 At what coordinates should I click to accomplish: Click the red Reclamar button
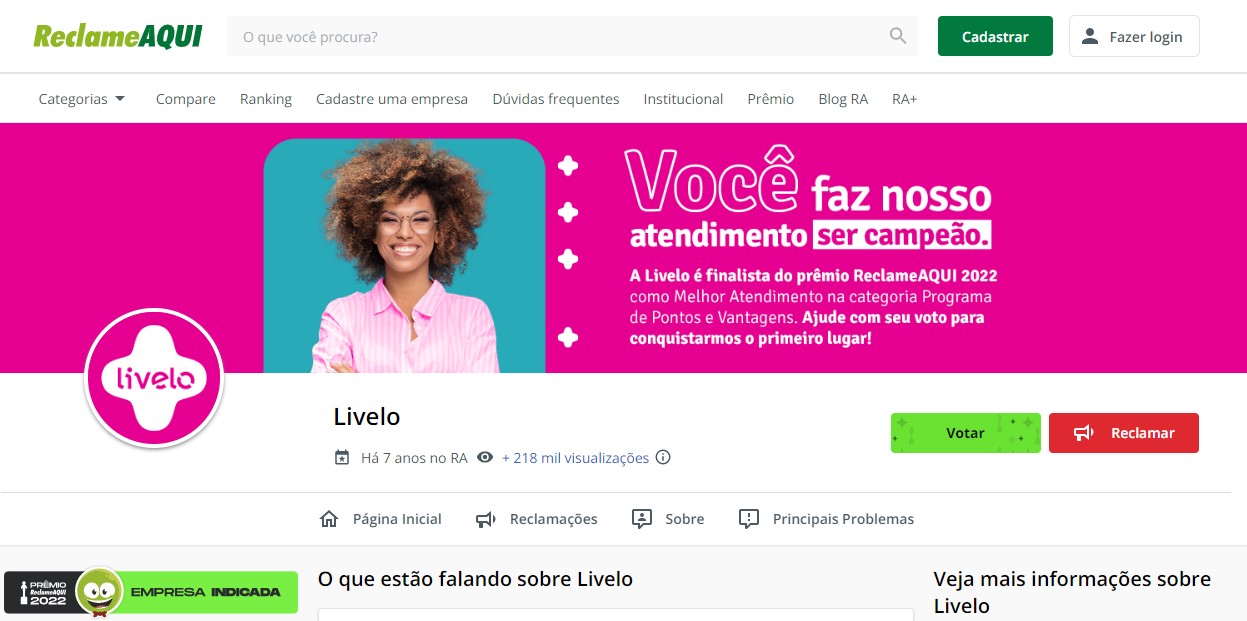point(1124,433)
